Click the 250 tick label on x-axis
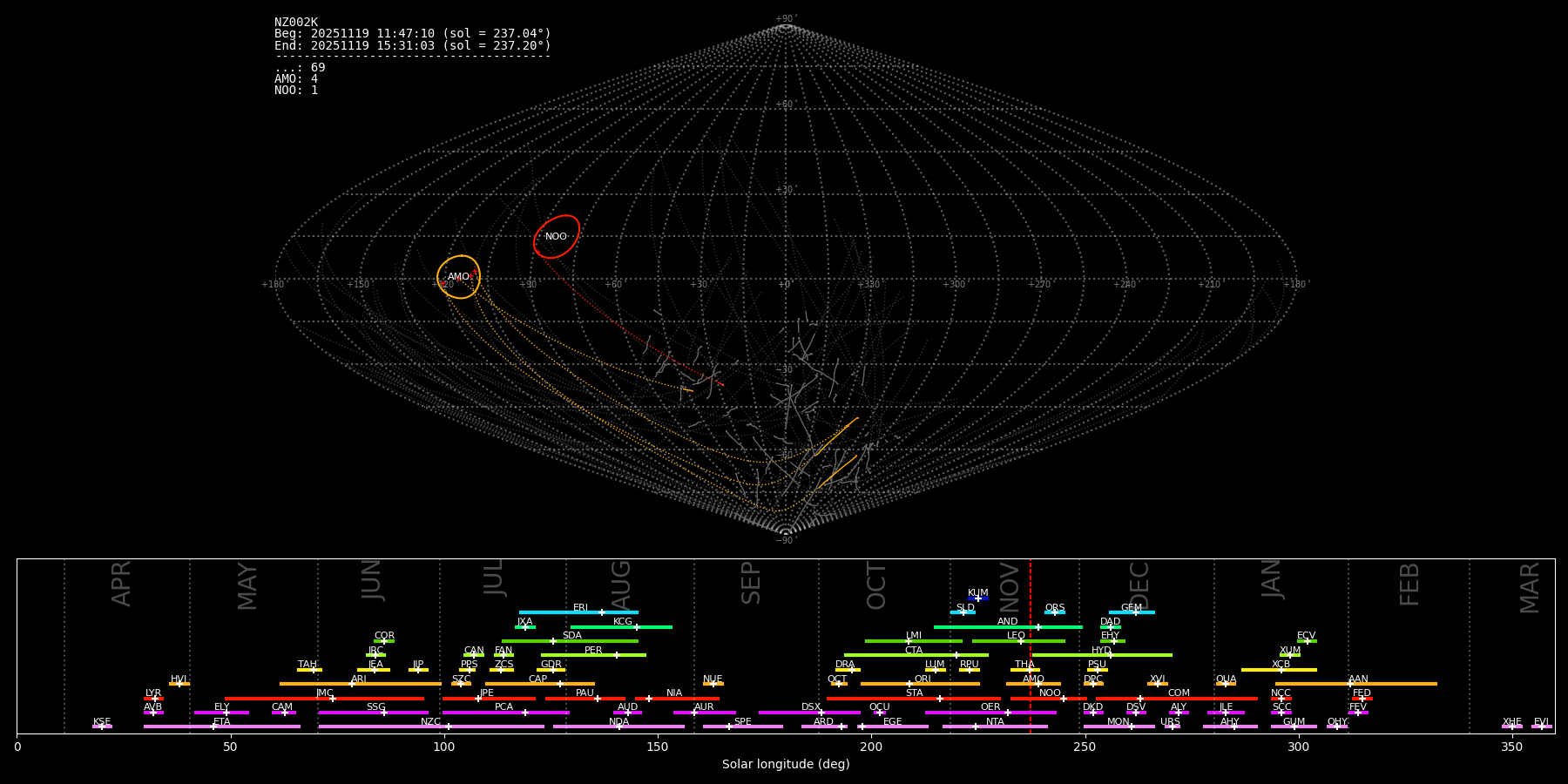This screenshot has width=1568, height=784. point(1085,747)
